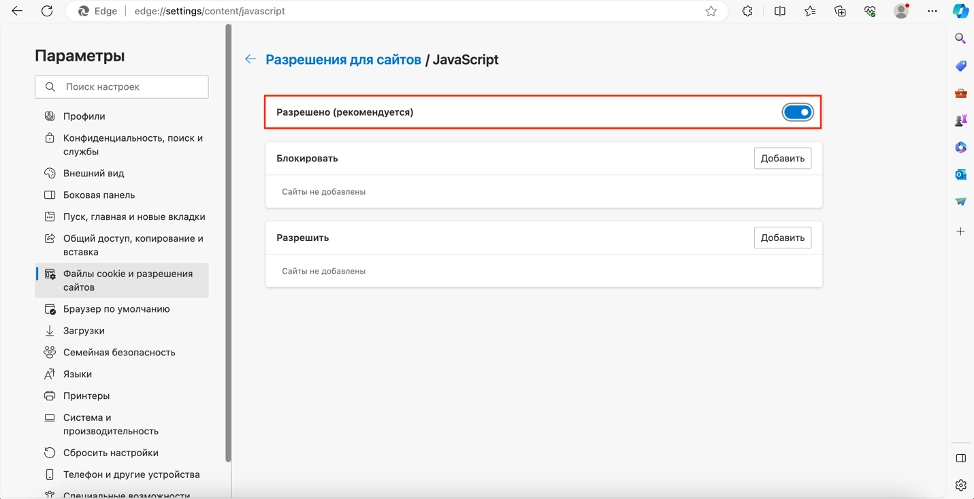Screen dimensions: 974x499
Task: Open the split screen icon in the toolbar
Action: tap(780, 11)
